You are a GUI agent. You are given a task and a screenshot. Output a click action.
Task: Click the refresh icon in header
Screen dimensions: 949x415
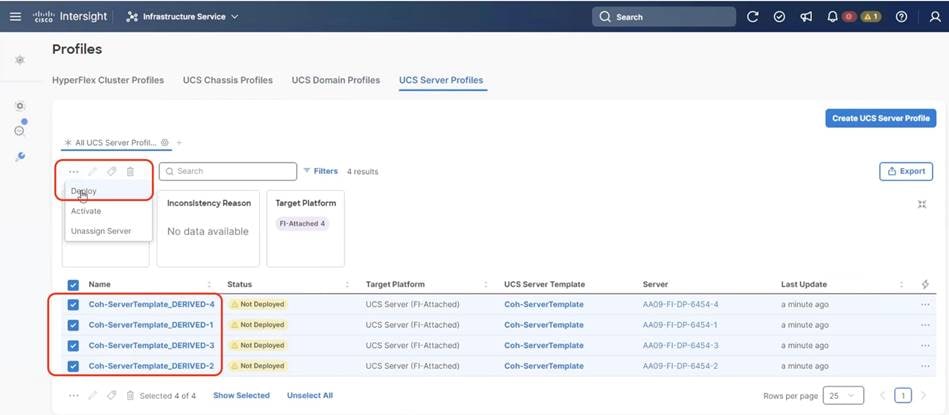(753, 17)
